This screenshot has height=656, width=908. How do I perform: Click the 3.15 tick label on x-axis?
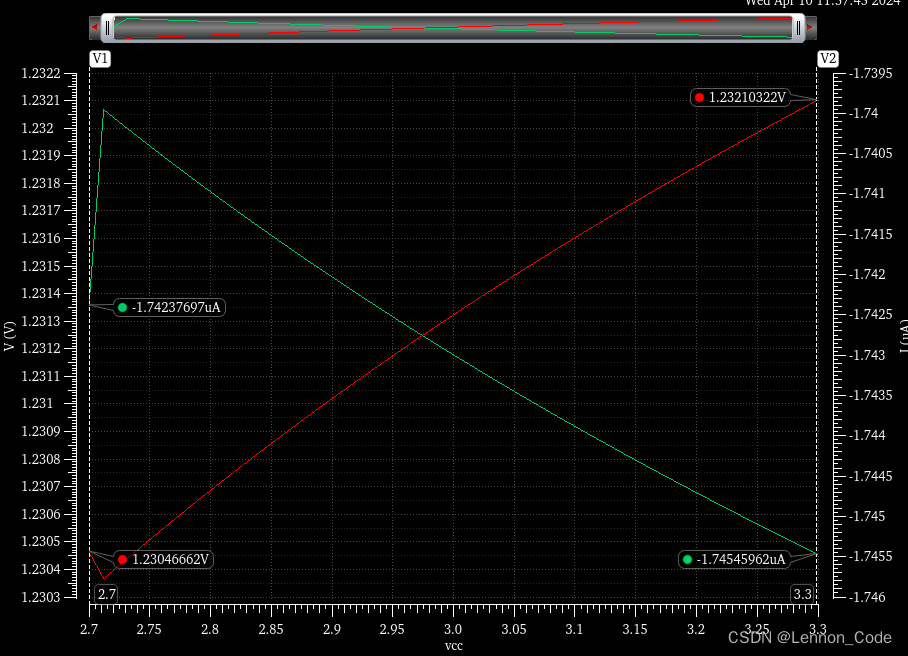pos(635,629)
